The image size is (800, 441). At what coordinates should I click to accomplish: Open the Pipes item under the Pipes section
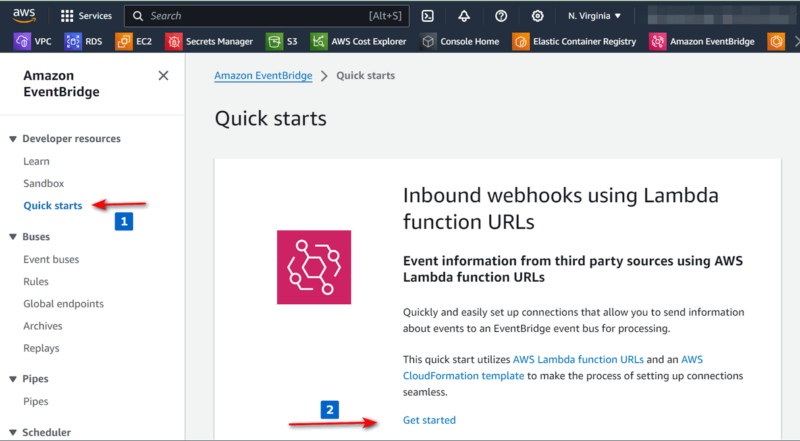(x=36, y=401)
